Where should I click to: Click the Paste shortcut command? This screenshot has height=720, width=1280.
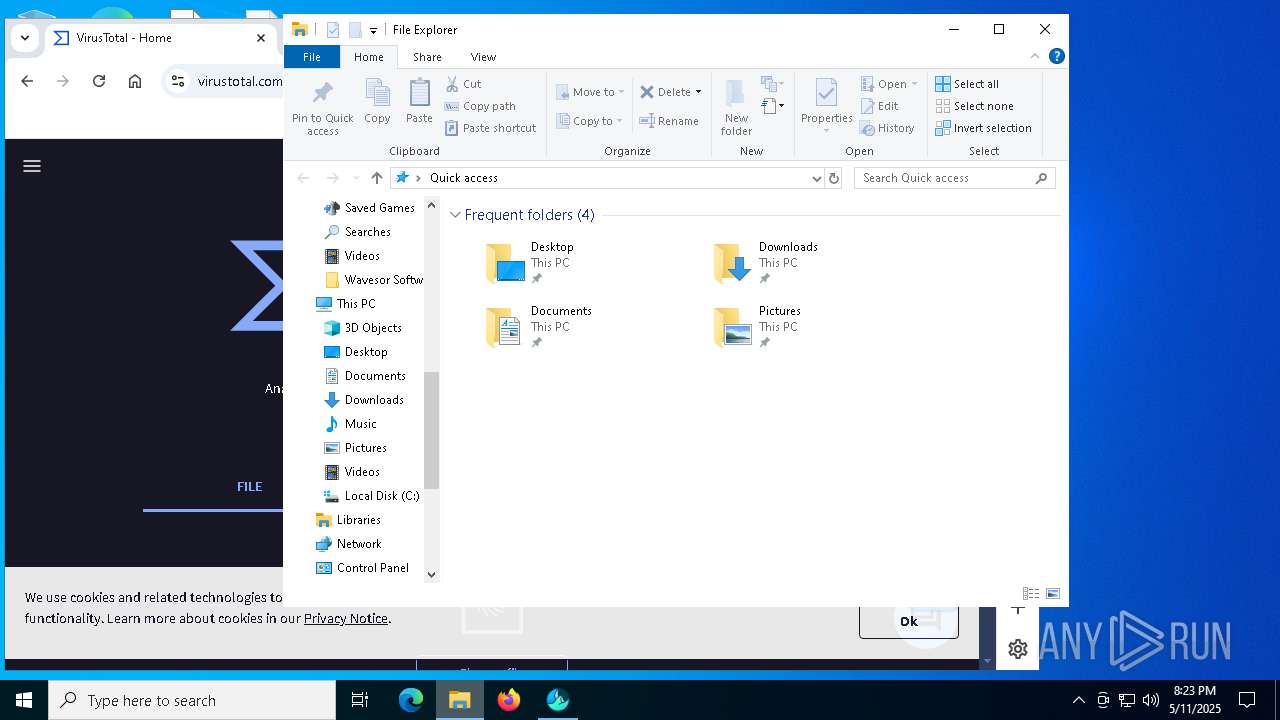point(490,128)
